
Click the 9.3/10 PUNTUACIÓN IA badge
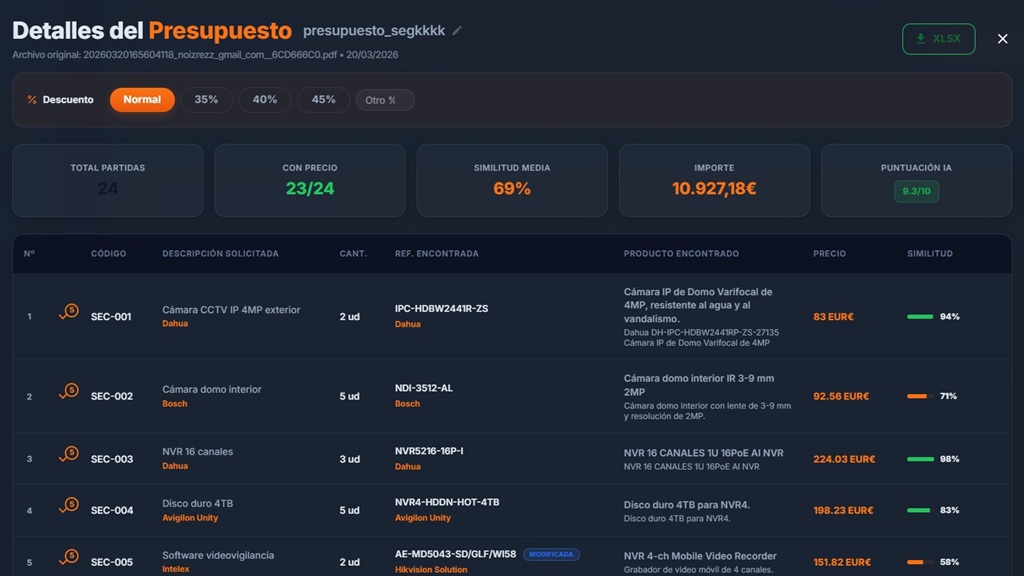click(x=916, y=190)
